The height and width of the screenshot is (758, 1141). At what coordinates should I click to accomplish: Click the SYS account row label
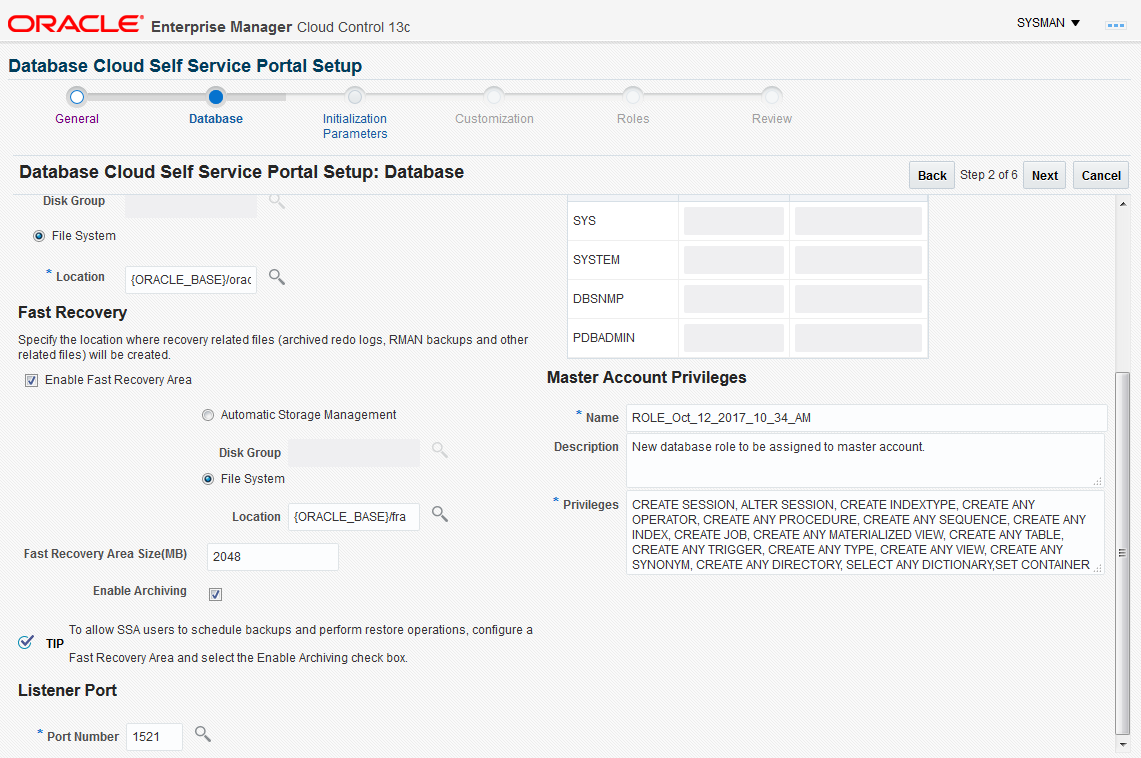584,221
